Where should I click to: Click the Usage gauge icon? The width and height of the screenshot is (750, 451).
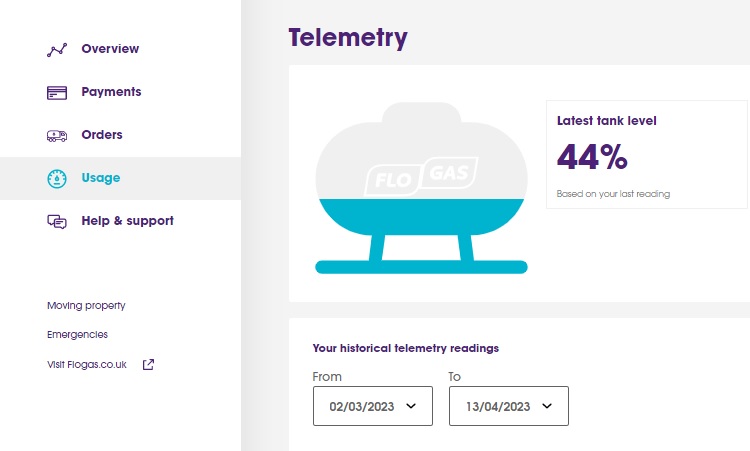57,179
